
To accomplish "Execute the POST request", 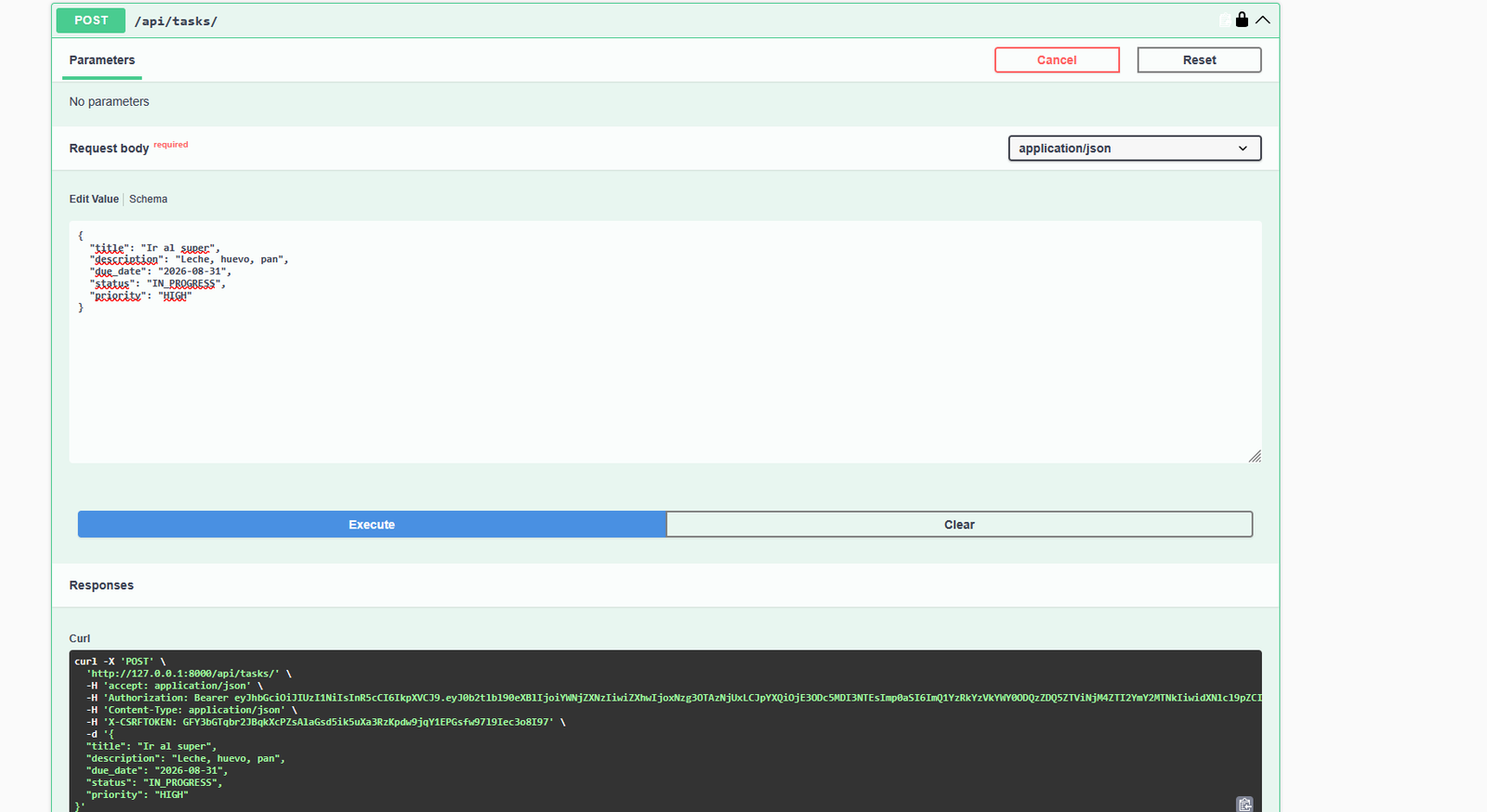I will point(372,525).
